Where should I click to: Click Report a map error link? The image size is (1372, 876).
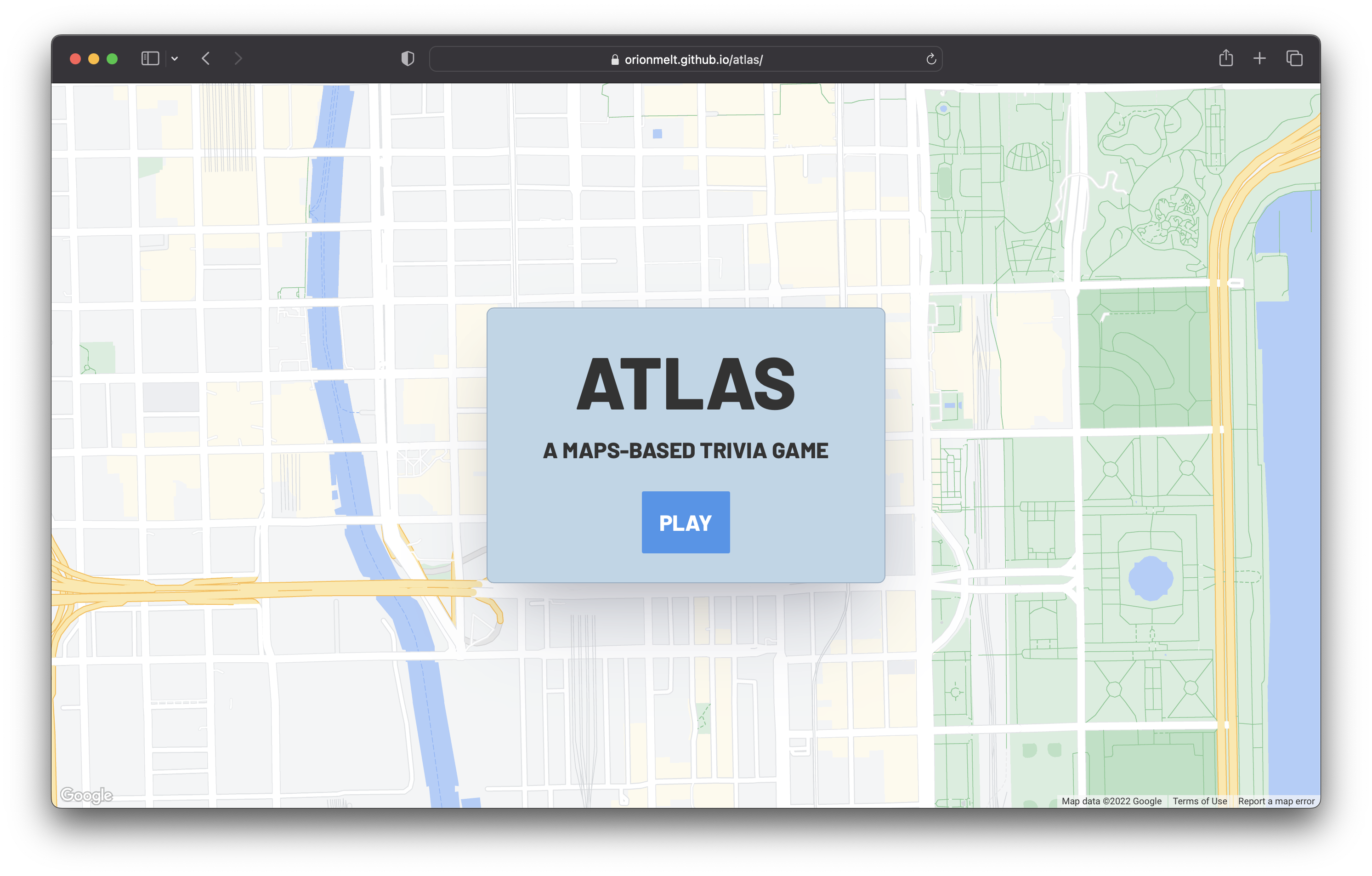[x=1276, y=801]
